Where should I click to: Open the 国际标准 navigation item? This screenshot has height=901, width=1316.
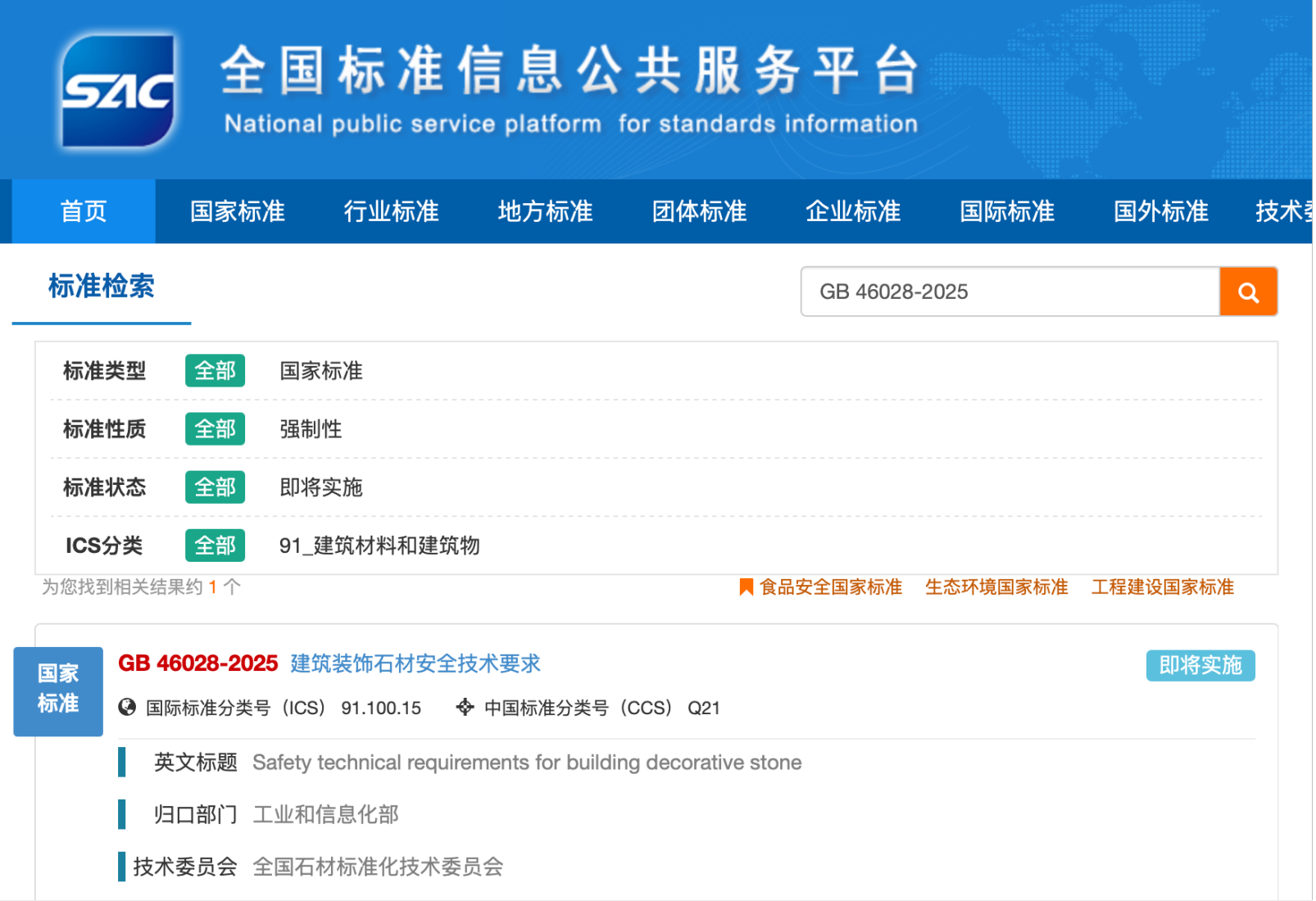(x=1008, y=211)
